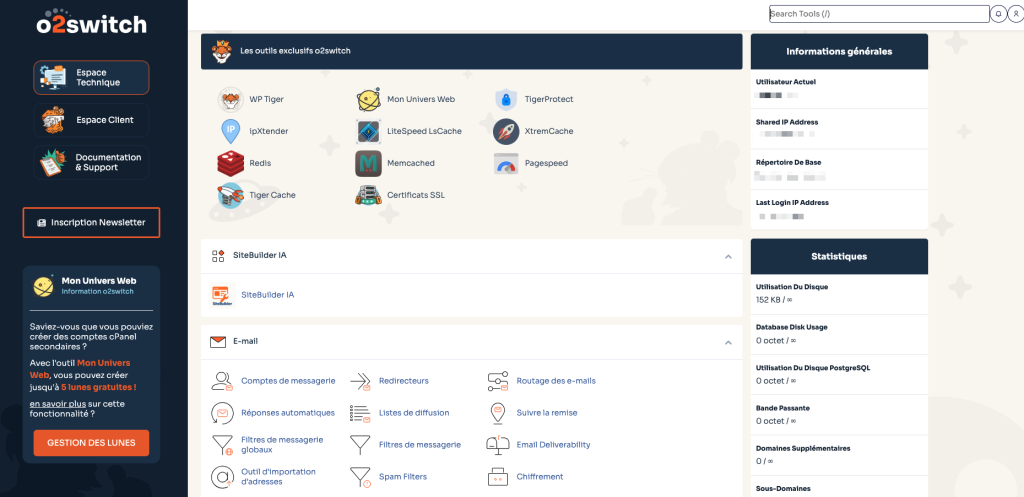Go to Documentation & Support

point(91,162)
